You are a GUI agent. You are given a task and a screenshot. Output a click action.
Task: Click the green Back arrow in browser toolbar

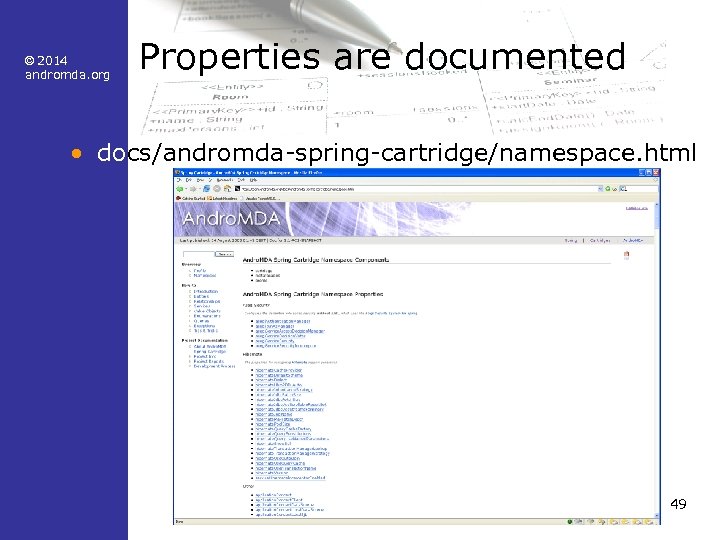pos(180,189)
